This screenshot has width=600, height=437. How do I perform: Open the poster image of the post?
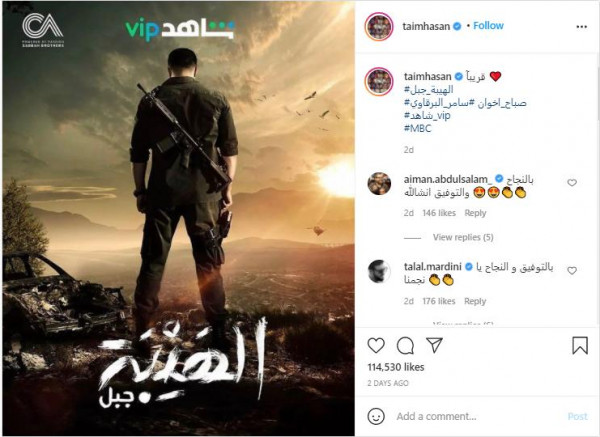coord(179,218)
